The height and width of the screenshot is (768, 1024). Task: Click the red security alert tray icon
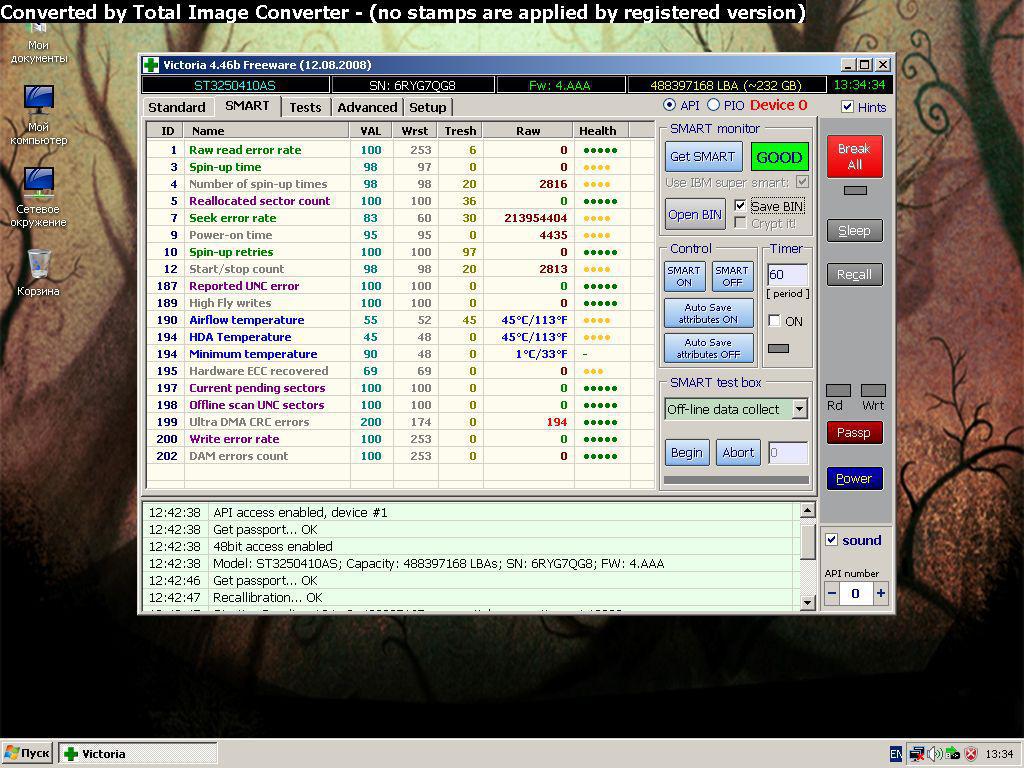pyautogui.click(x=970, y=754)
